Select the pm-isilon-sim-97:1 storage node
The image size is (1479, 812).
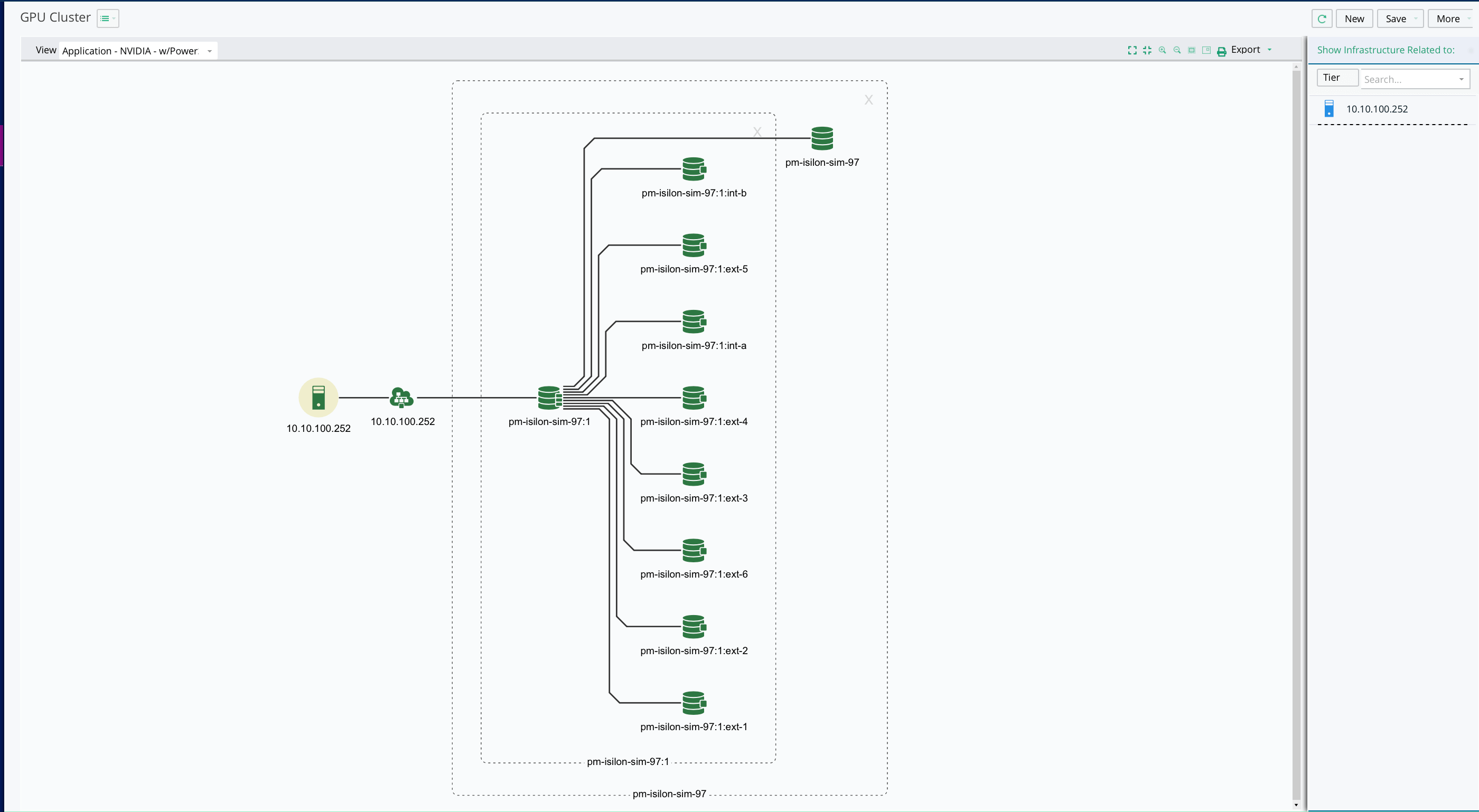point(549,397)
